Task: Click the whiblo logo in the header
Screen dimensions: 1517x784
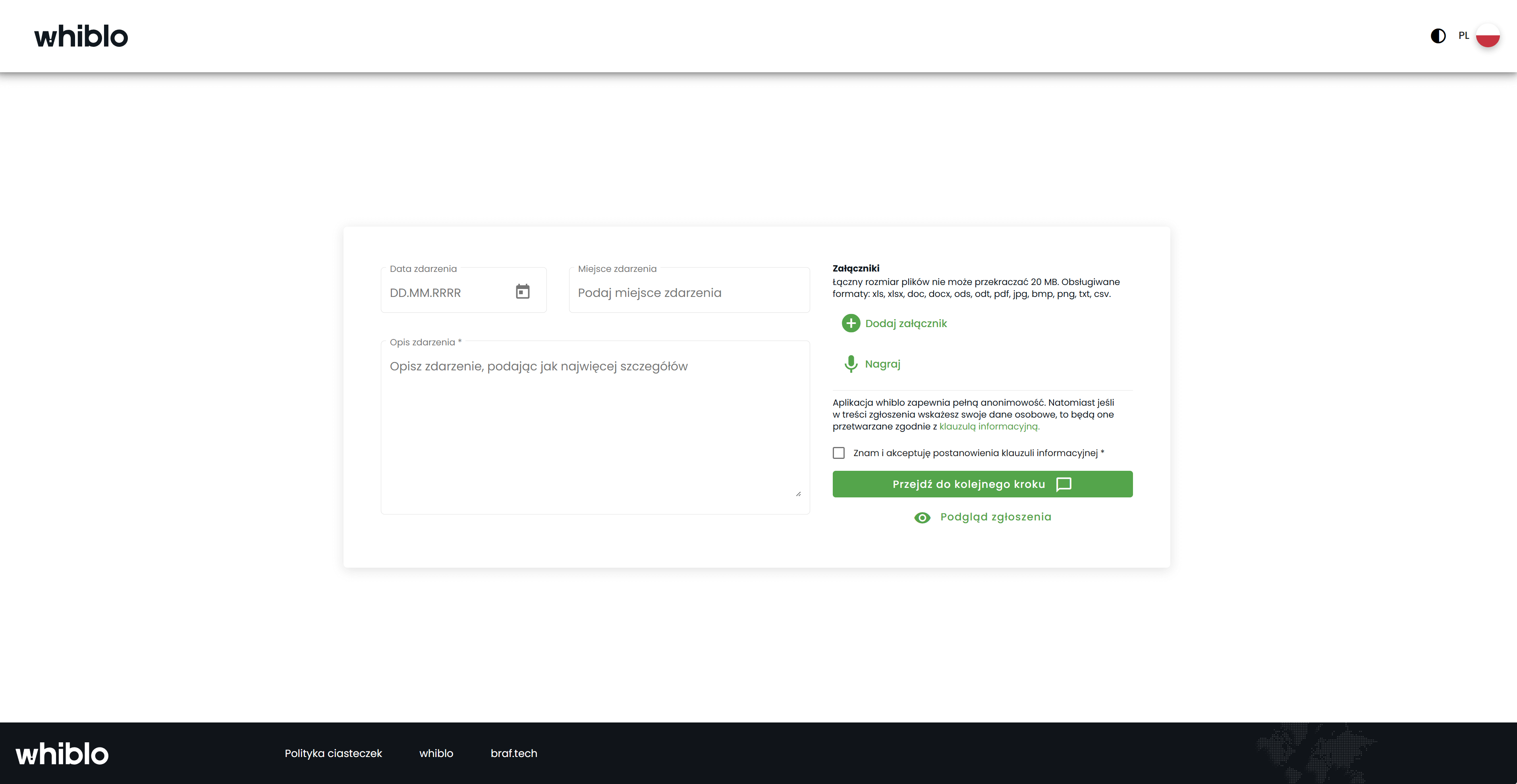Action: 81,36
